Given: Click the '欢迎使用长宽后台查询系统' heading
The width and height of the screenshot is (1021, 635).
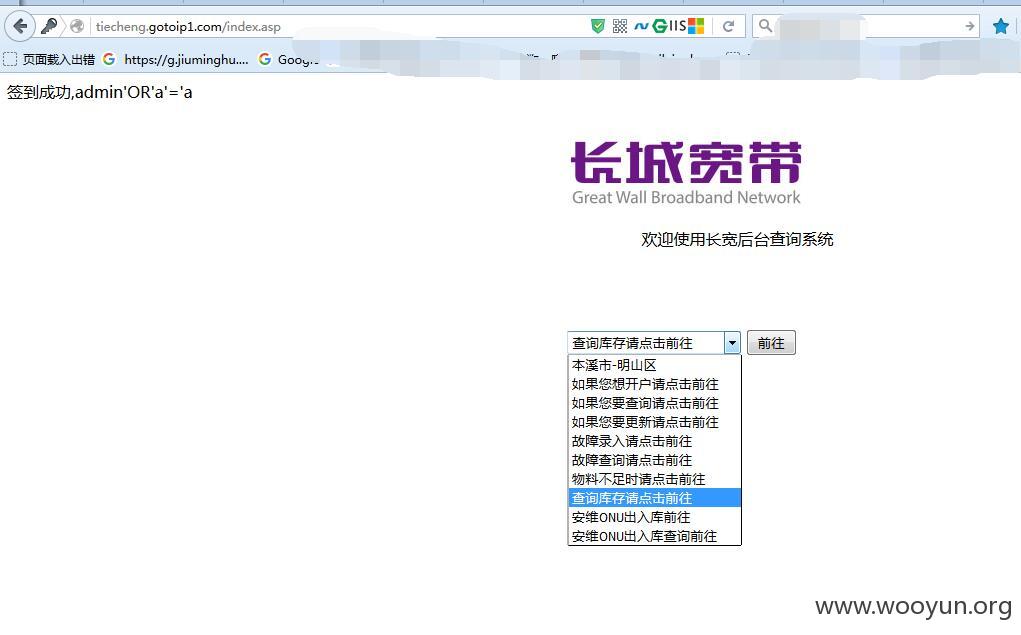Looking at the screenshot, I should click(737, 240).
